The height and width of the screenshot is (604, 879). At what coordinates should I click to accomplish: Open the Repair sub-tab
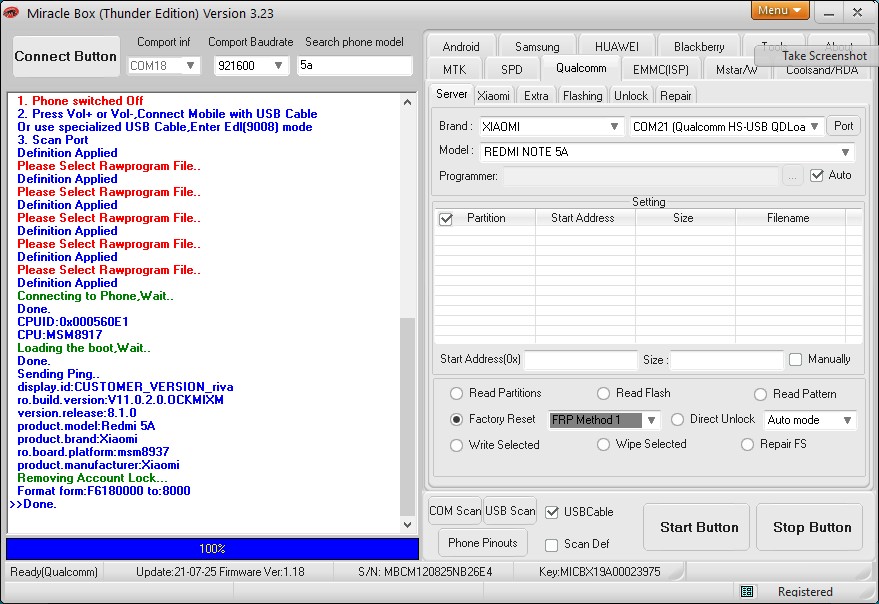pyautogui.click(x=676, y=96)
